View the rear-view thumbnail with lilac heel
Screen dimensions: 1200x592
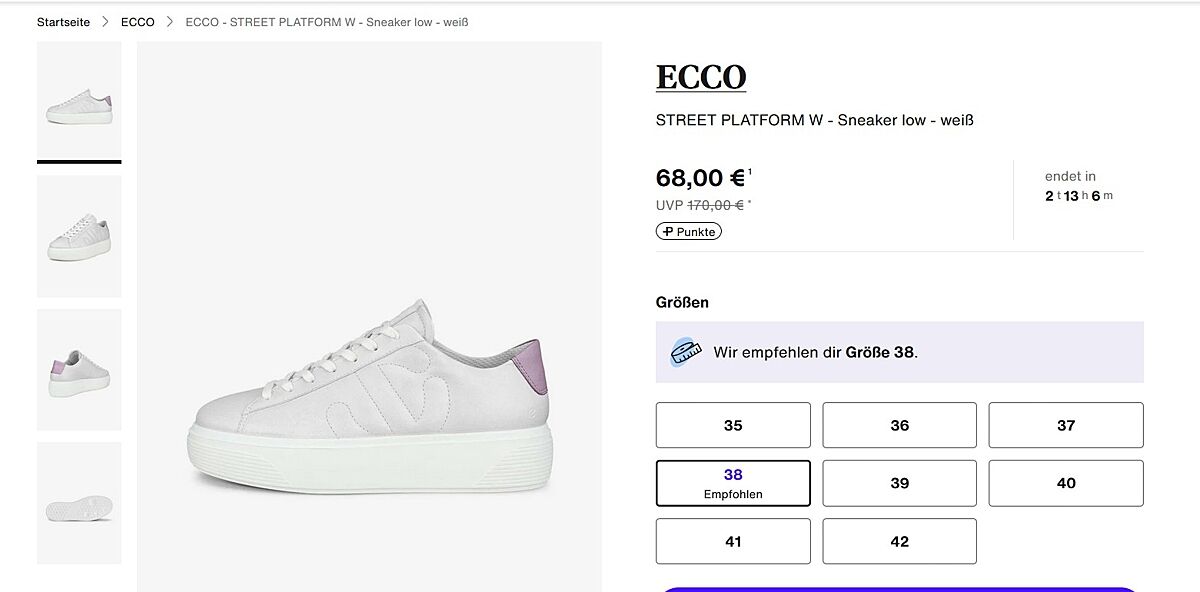pos(79,370)
